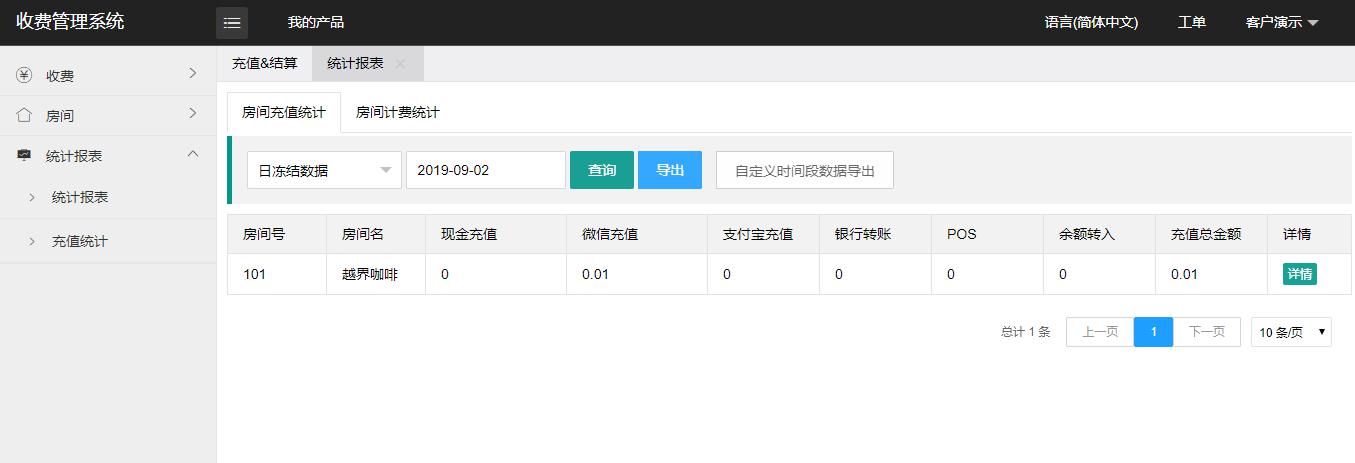Open 详情 for room 101

(x=1299, y=274)
